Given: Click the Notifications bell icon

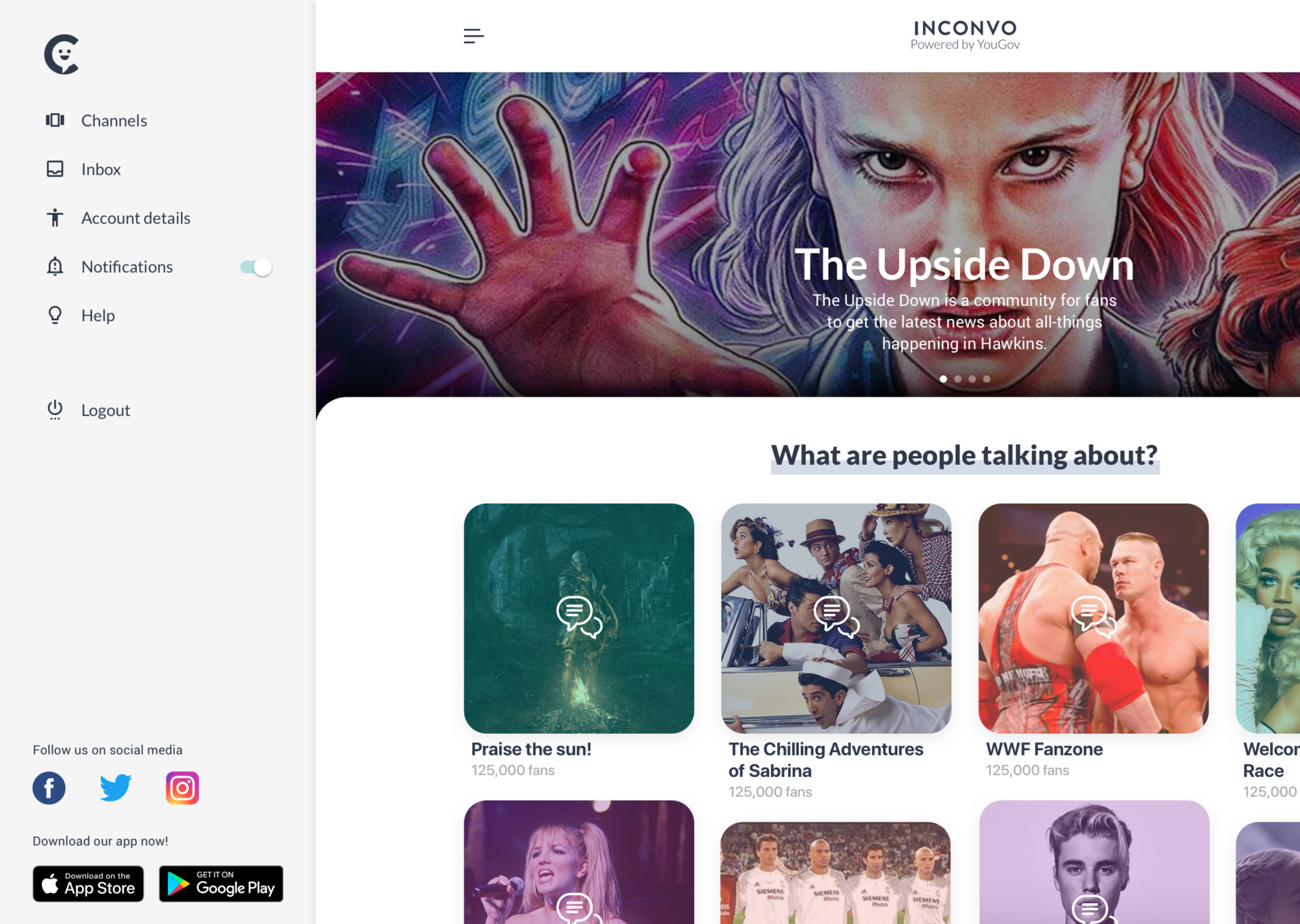Looking at the screenshot, I should [55, 266].
